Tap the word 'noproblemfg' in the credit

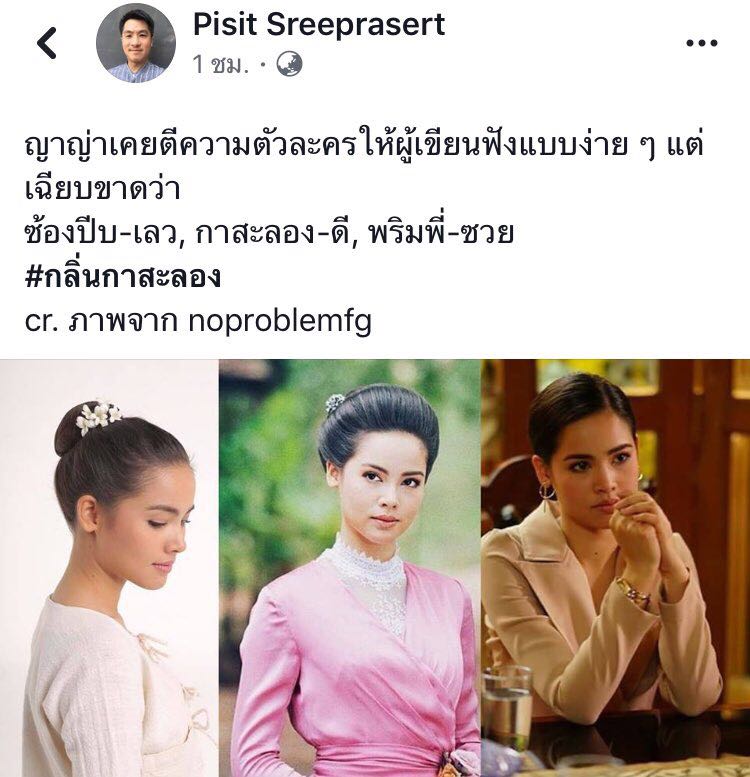(280, 322)
